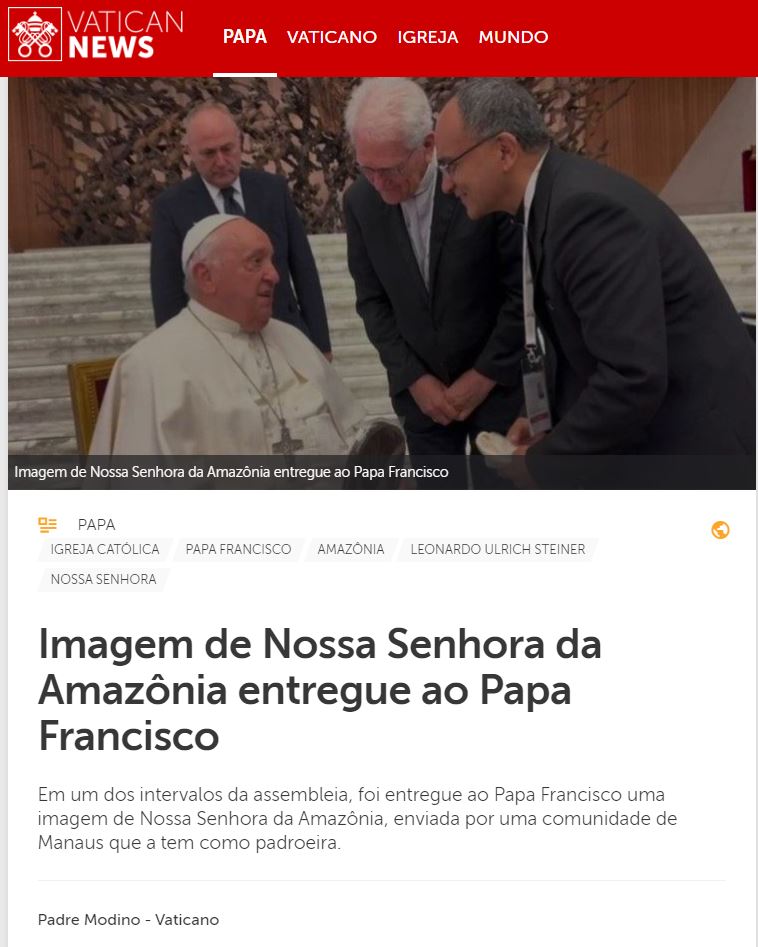Open the VATICANO menu item
The height and width of the screenshot is (947, 758).
pyautogui.click(x=332, y=37)
